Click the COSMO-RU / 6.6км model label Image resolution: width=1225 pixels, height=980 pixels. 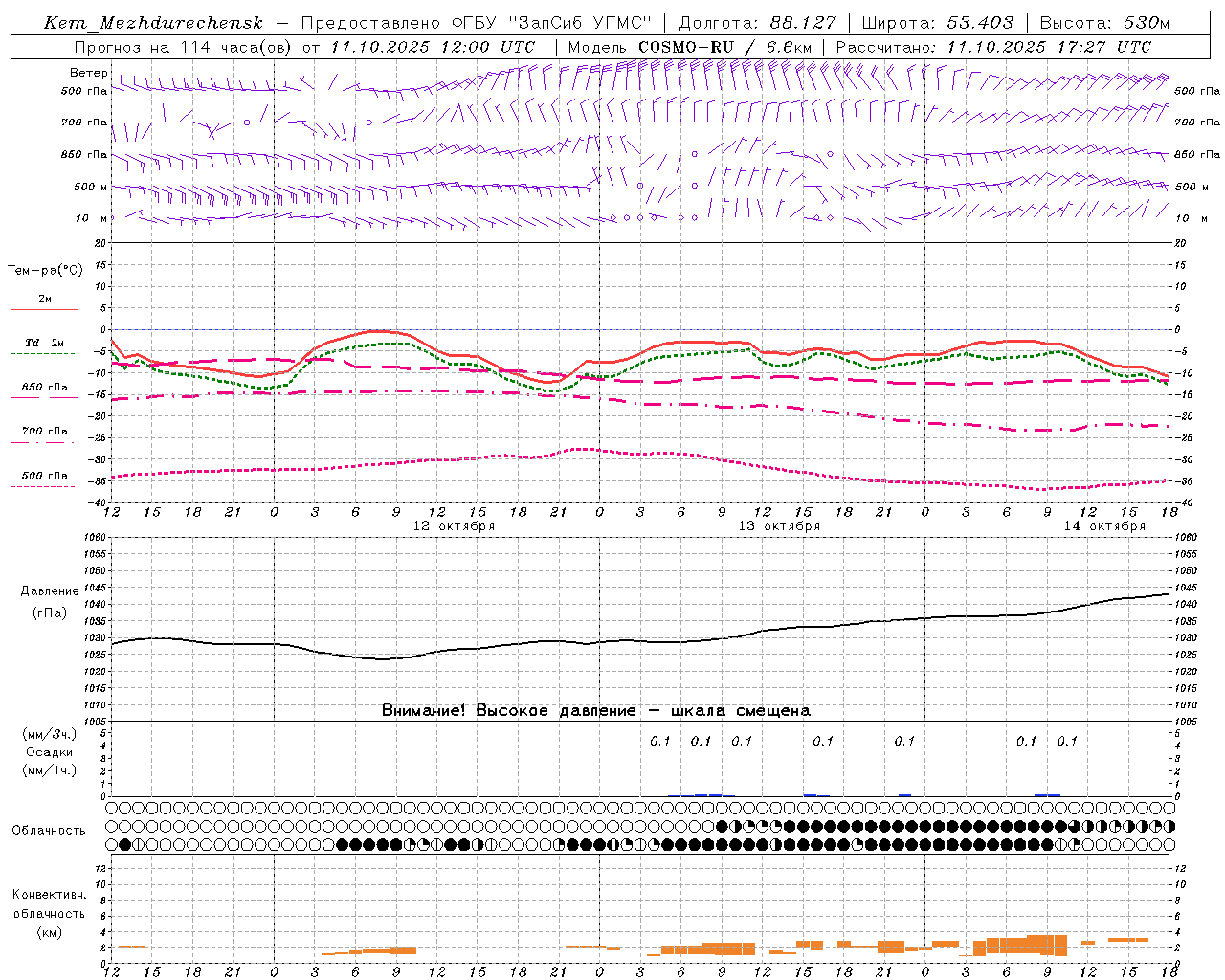pos(724,47)
